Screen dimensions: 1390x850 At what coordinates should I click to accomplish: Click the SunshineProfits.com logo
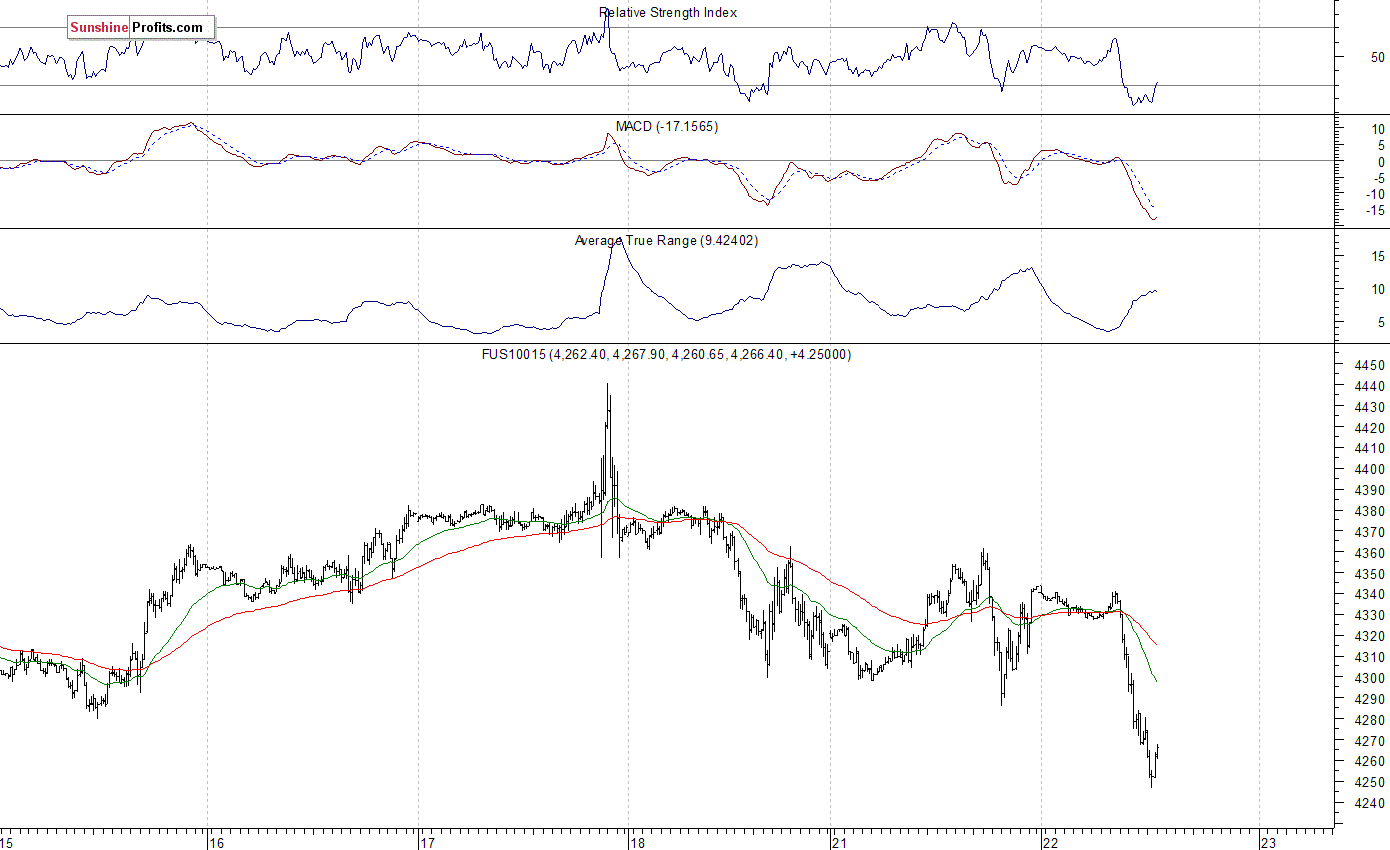coord(140,28)
